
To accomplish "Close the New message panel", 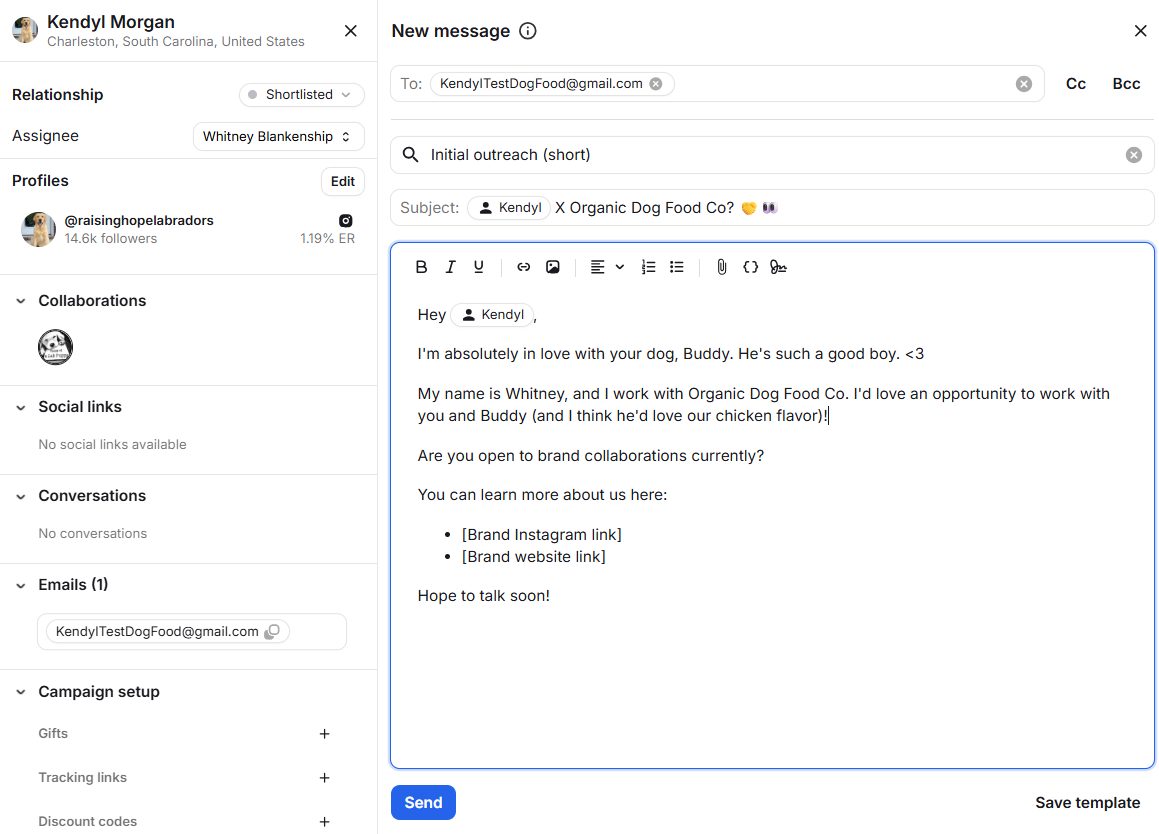I will click(1141, 31).
